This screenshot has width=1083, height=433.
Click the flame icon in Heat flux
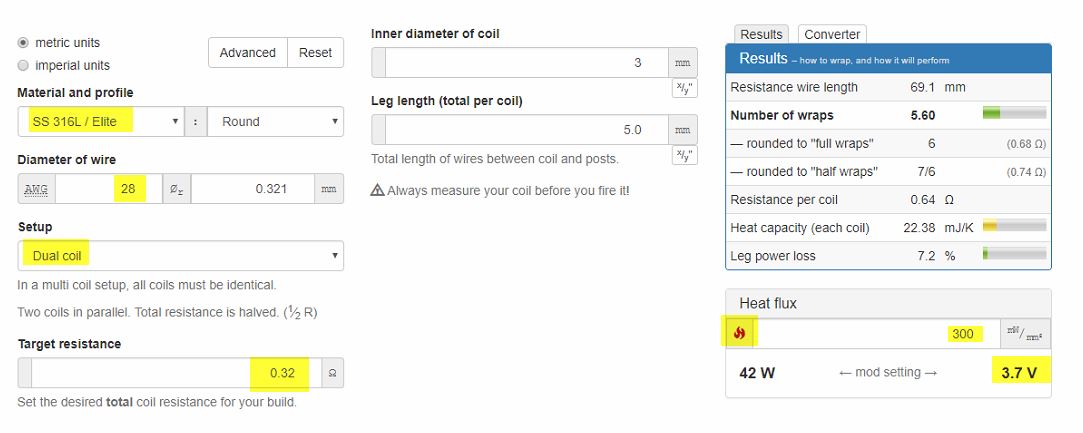click(740, 333)
